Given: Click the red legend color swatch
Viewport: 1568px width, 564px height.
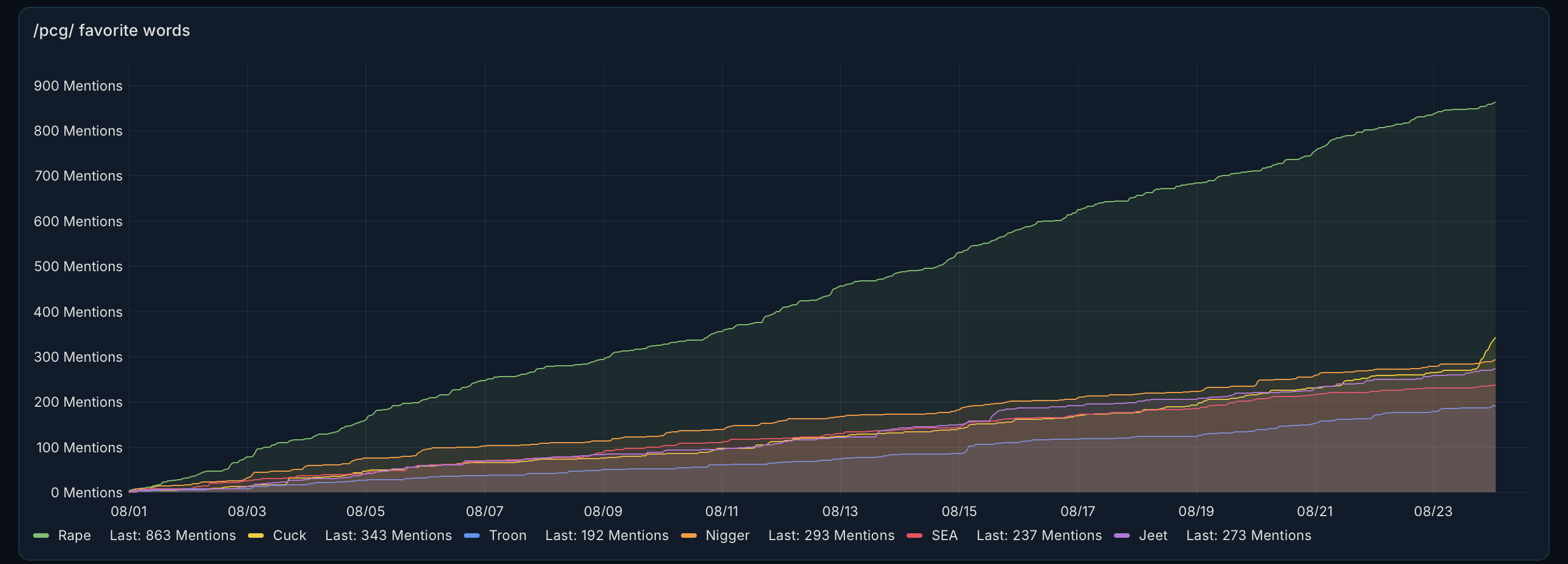Looking at the screenshot, I should (914, 536).
